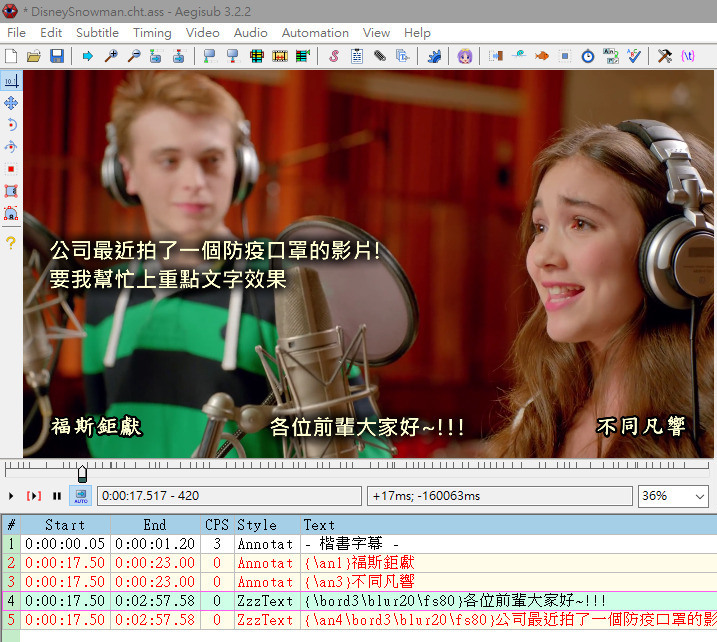
Task: Click the 0:00:17.517 - 420 time field
Action: tap(229, 496)
